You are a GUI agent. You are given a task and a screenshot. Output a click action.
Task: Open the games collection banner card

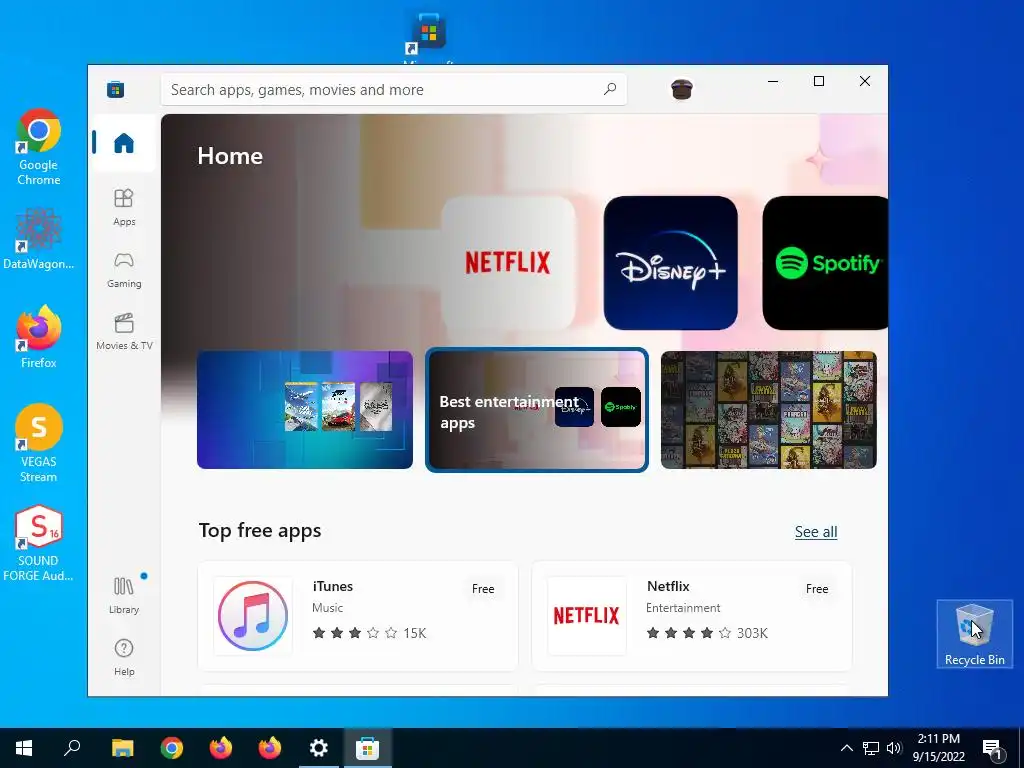305,409
